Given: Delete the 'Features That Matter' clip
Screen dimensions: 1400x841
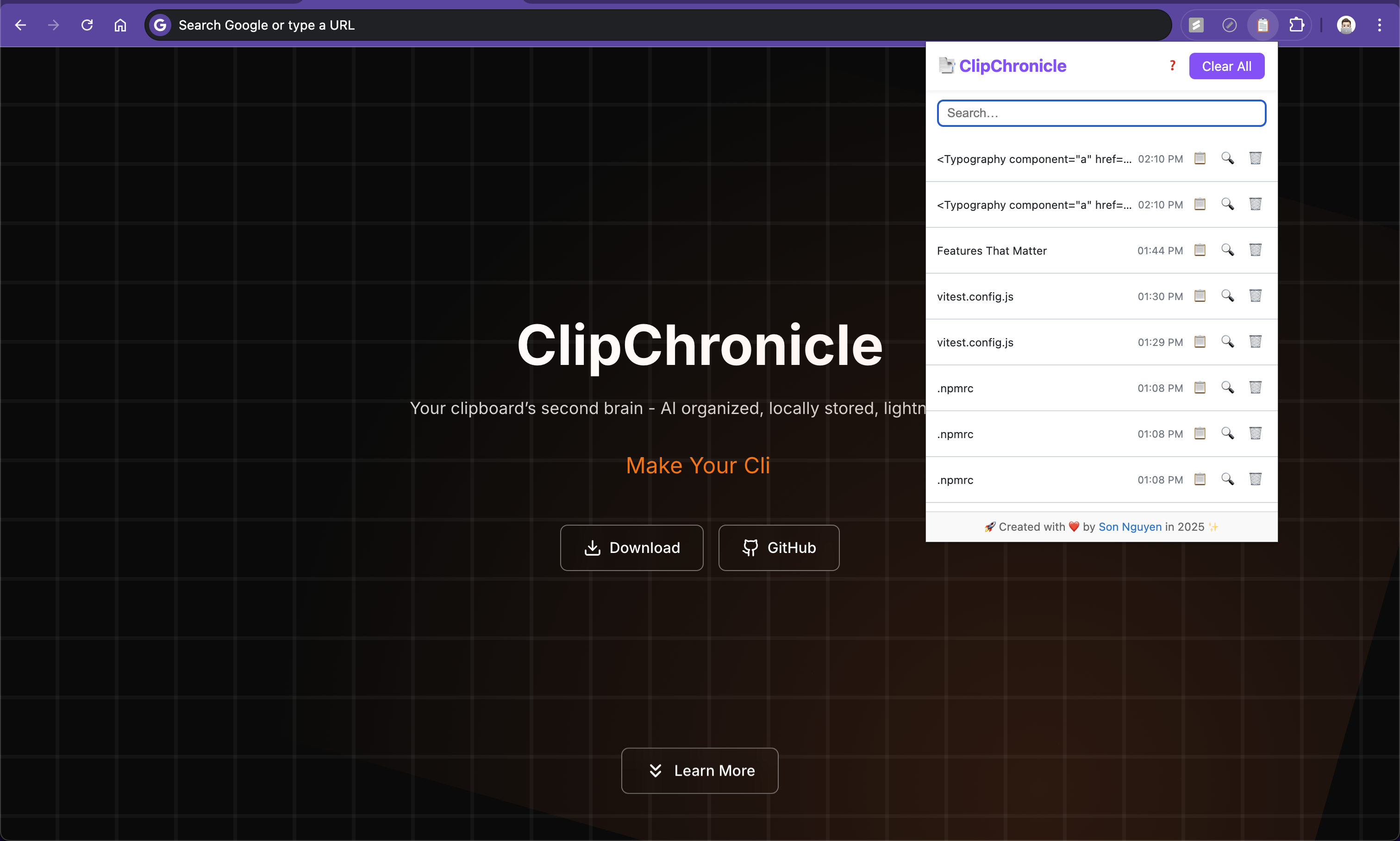Looking at the screenshot, I should 1255,250.
